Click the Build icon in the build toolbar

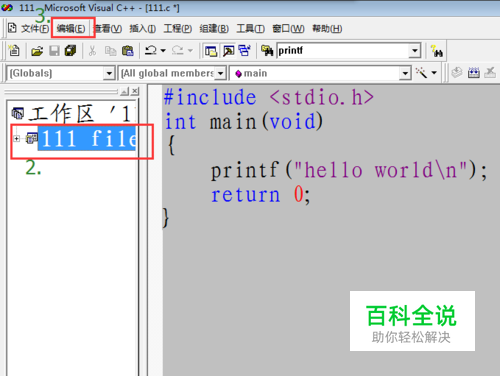474,72
